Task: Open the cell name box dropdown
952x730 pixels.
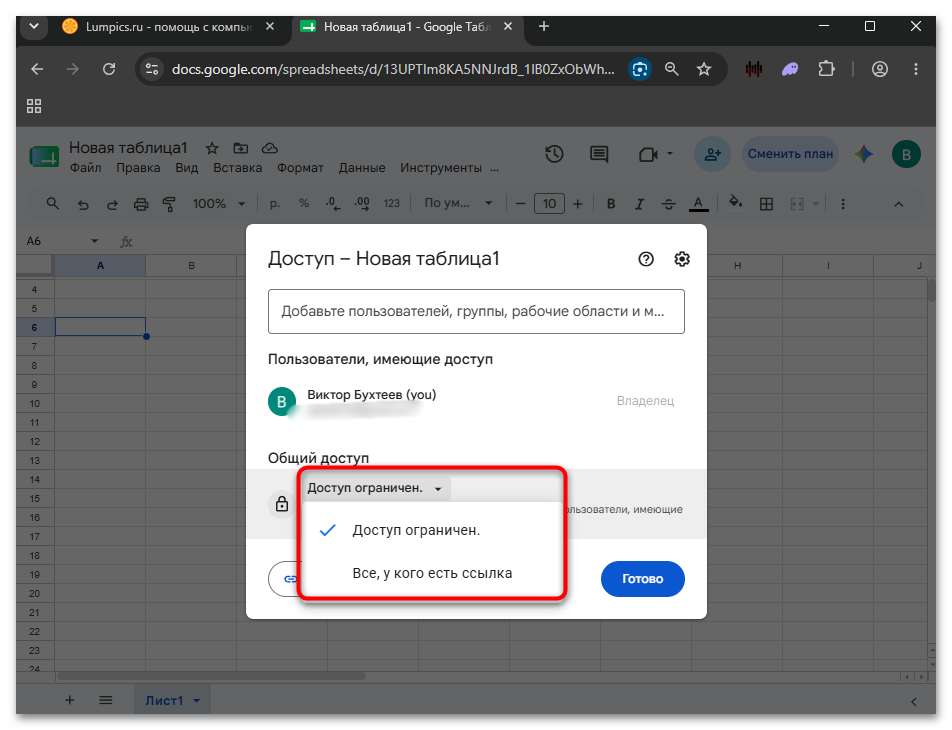Action: (94, 242)
